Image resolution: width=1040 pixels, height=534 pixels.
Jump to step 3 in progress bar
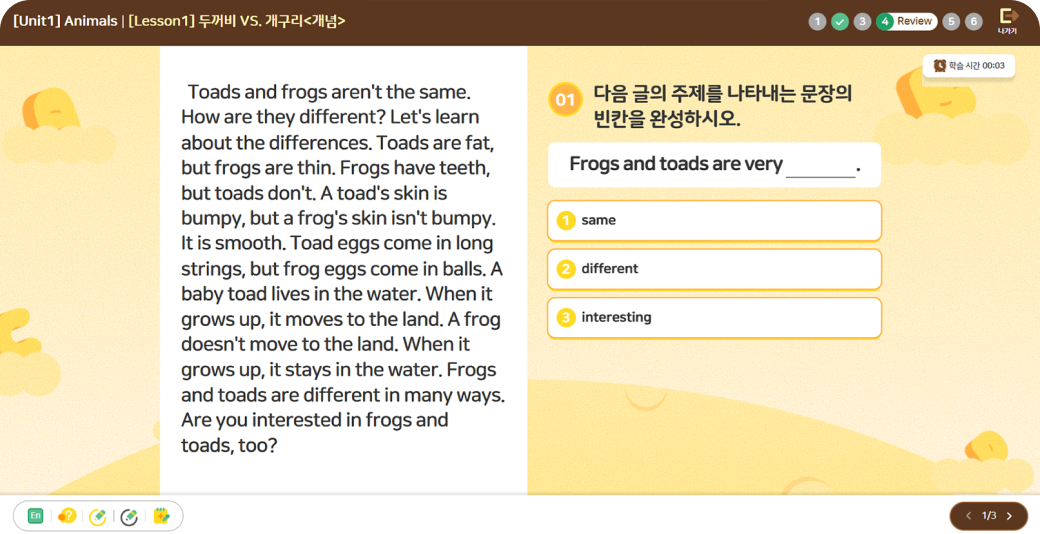tap(862, 21)
